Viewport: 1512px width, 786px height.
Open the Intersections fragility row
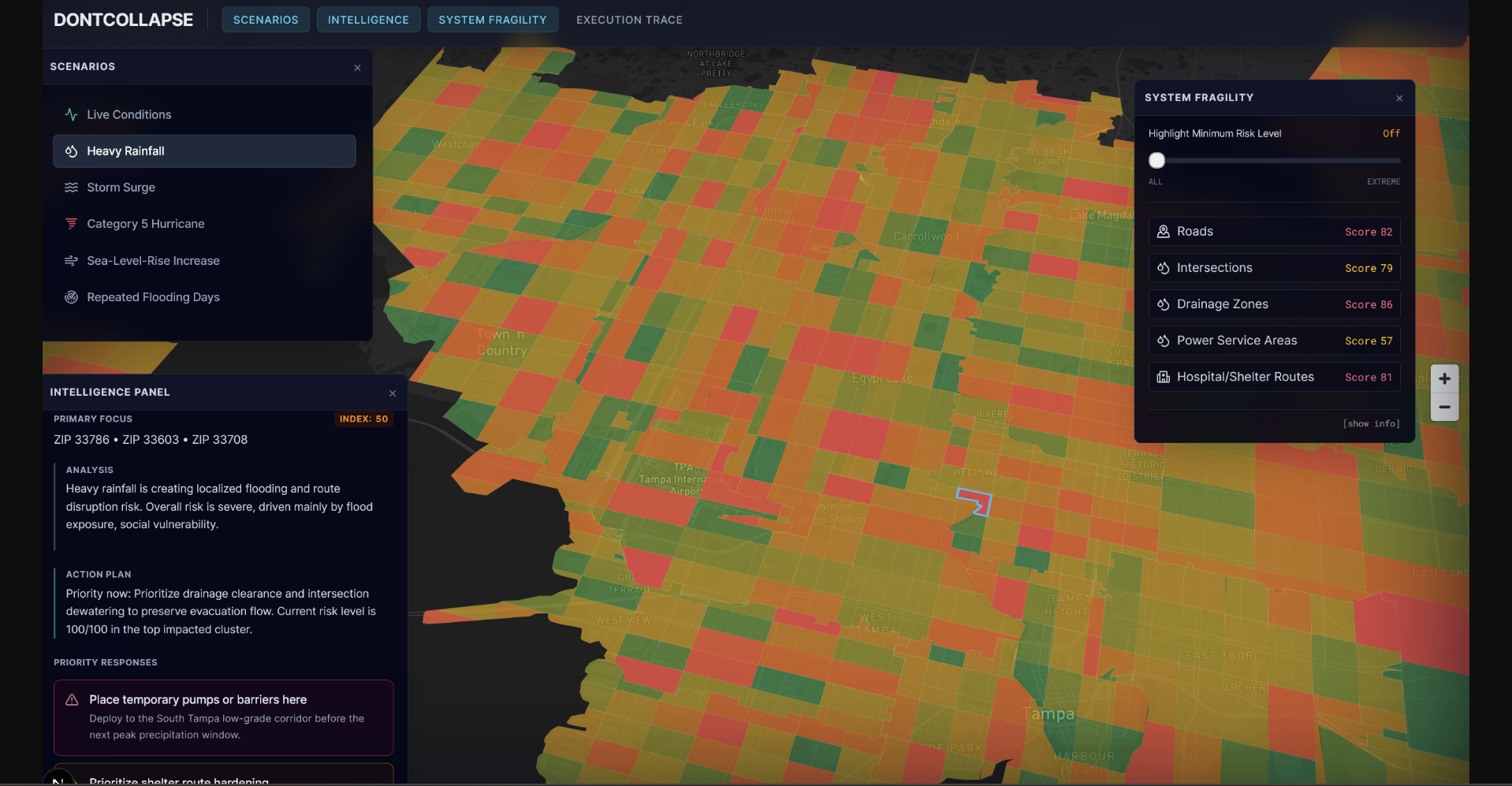point(1274,268)
